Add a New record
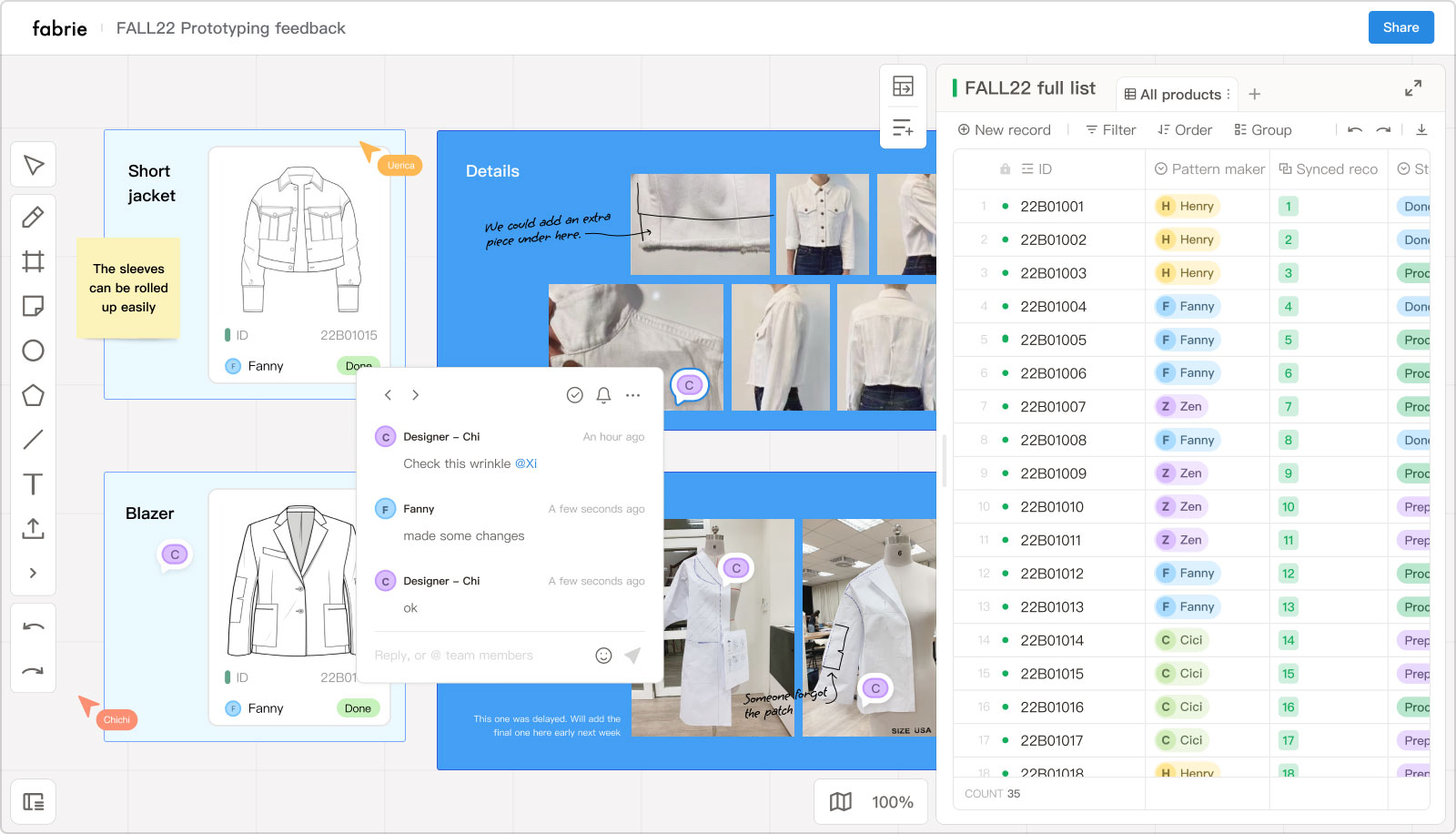Screen dimensions: 1456x834 point(1004,130)
